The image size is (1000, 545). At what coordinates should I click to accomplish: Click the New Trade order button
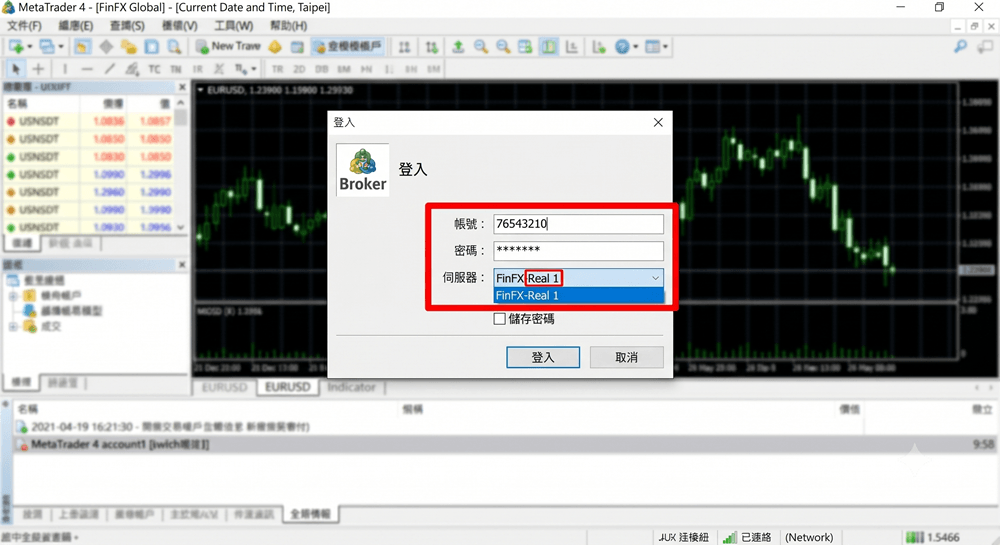(228, 47)
